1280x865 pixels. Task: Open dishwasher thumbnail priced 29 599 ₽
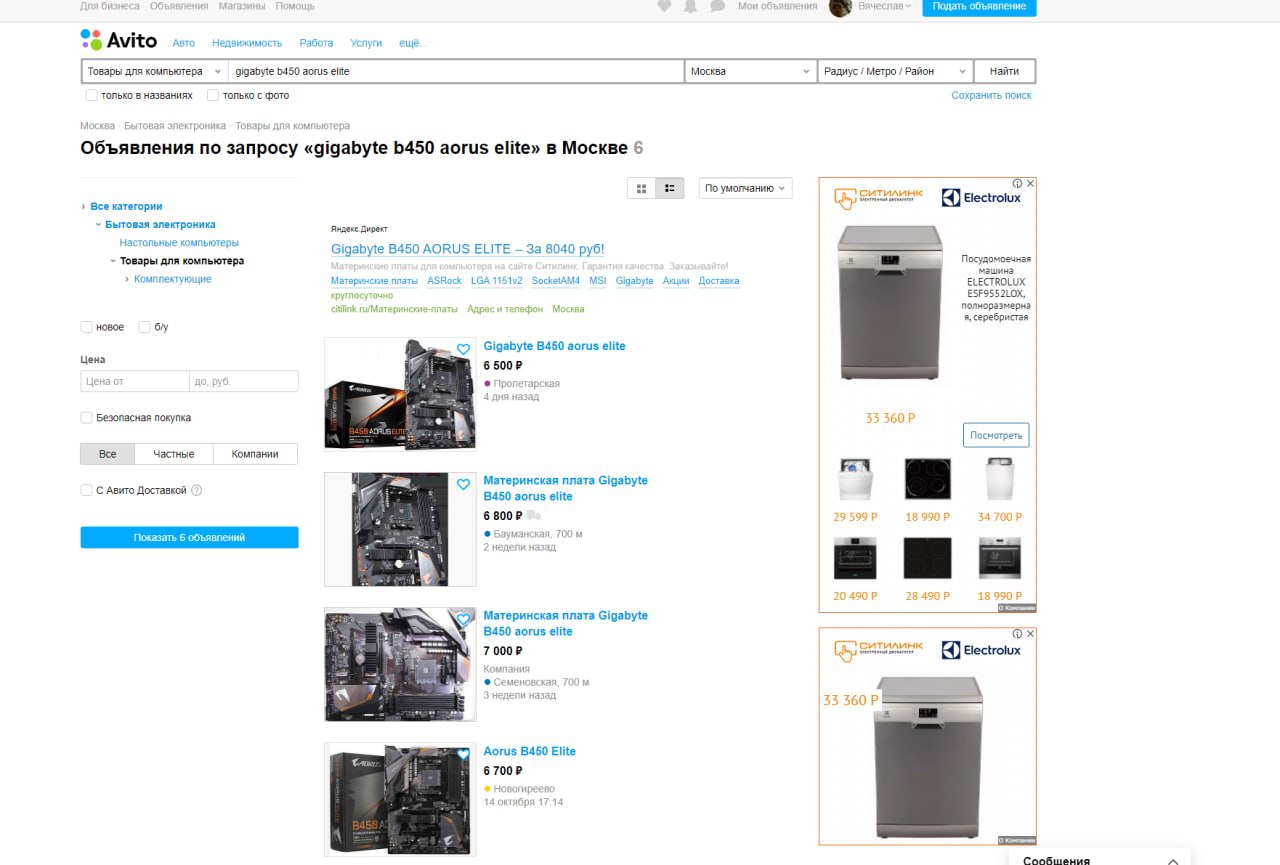[x=855, y=480]
